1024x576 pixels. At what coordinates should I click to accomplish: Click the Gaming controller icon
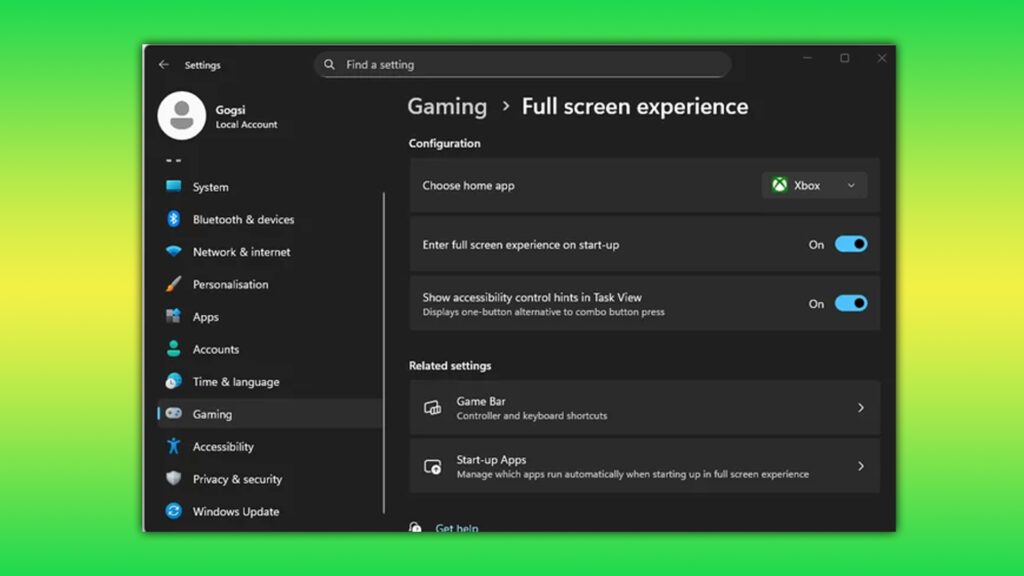coord(174,413)
